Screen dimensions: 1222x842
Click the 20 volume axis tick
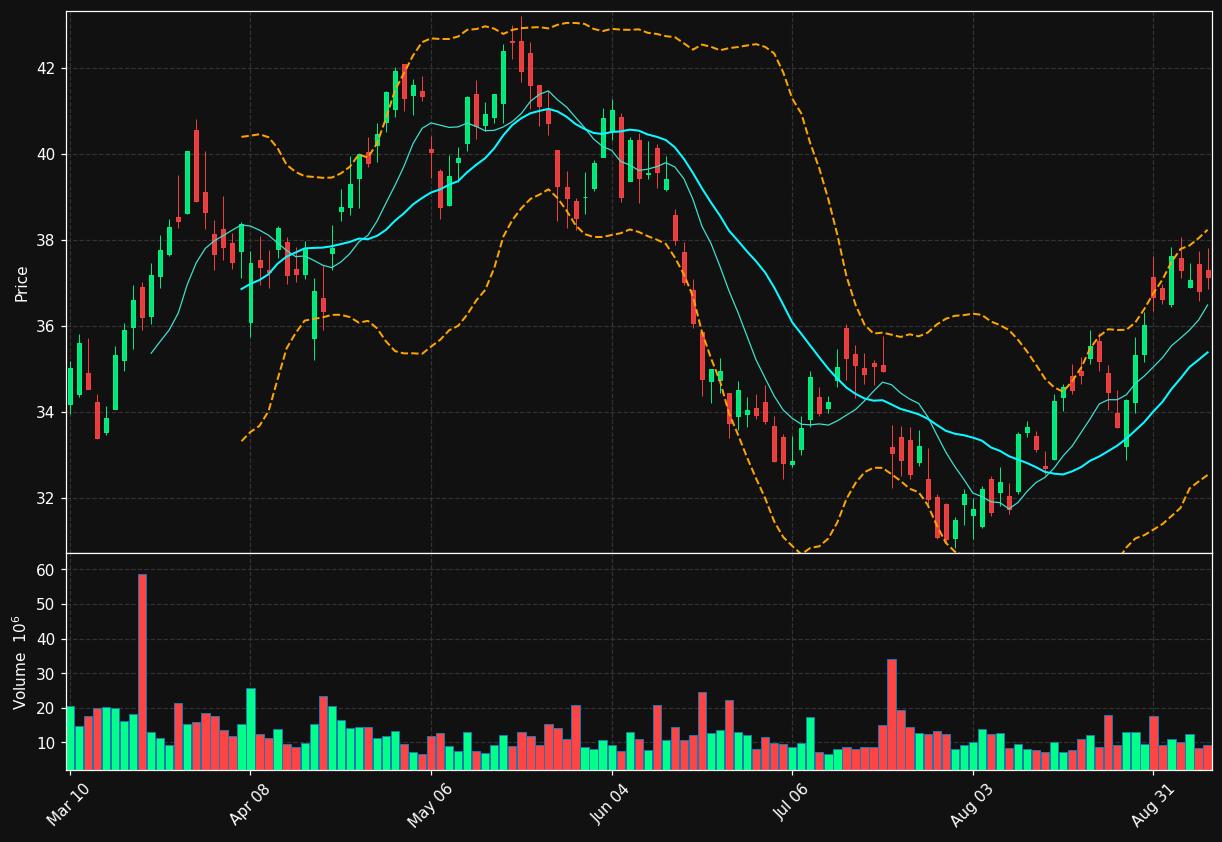(x=46, y=709)
